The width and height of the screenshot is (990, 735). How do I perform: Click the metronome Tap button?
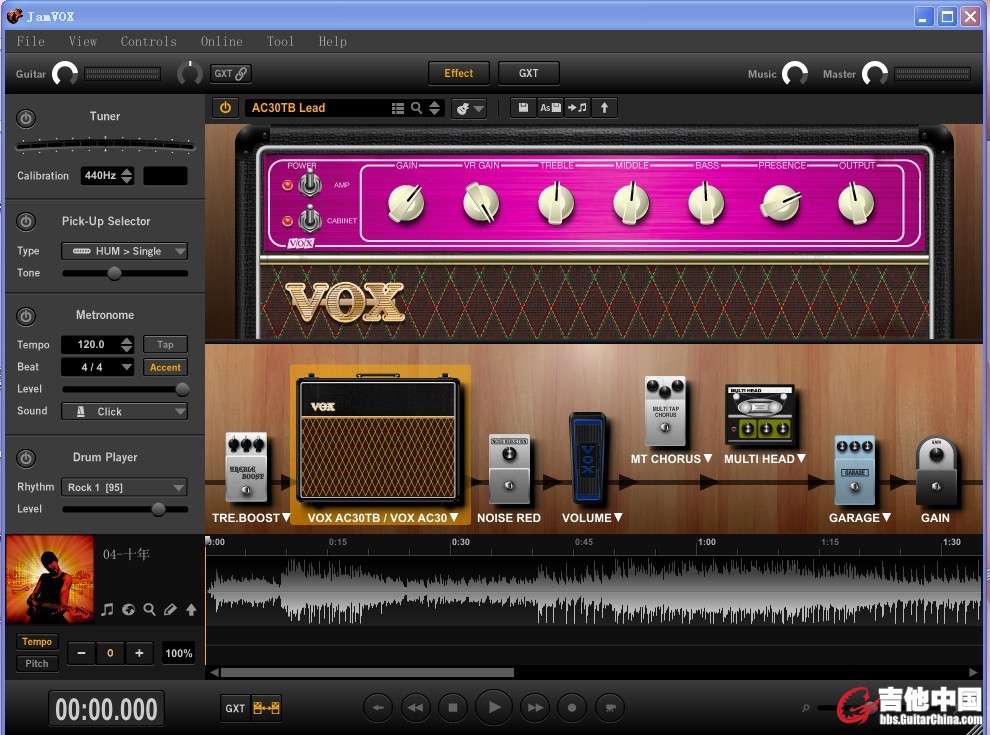165,345
